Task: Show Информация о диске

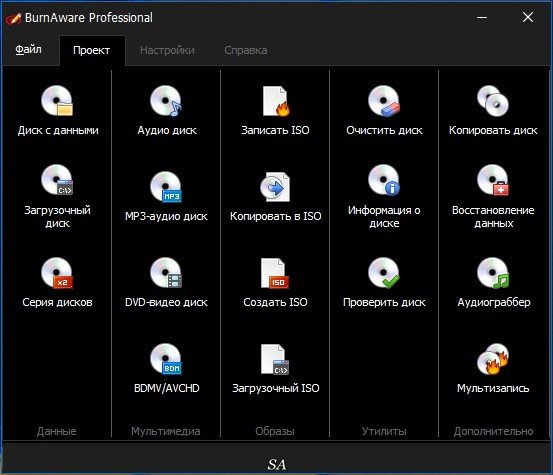Action: click(x=384, y=180)
